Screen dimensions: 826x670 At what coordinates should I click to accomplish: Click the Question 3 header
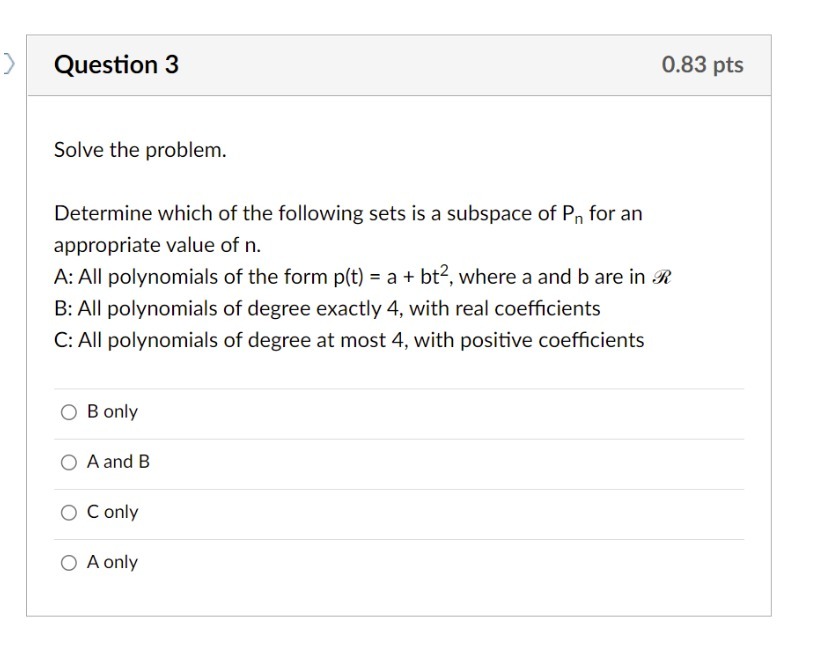point(117,64)
